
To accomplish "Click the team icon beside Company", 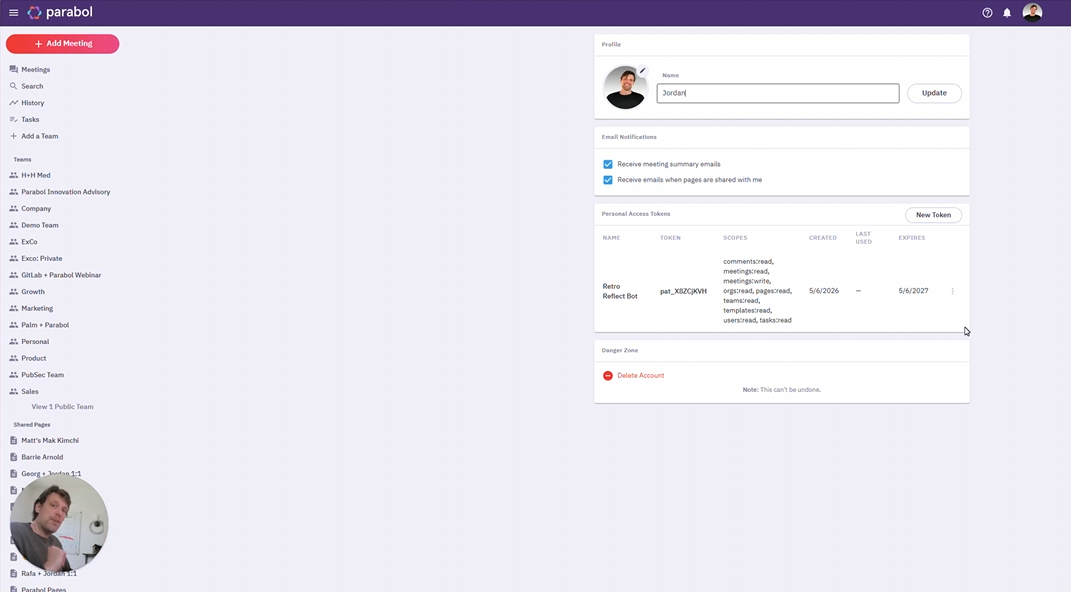I will 14,208.
